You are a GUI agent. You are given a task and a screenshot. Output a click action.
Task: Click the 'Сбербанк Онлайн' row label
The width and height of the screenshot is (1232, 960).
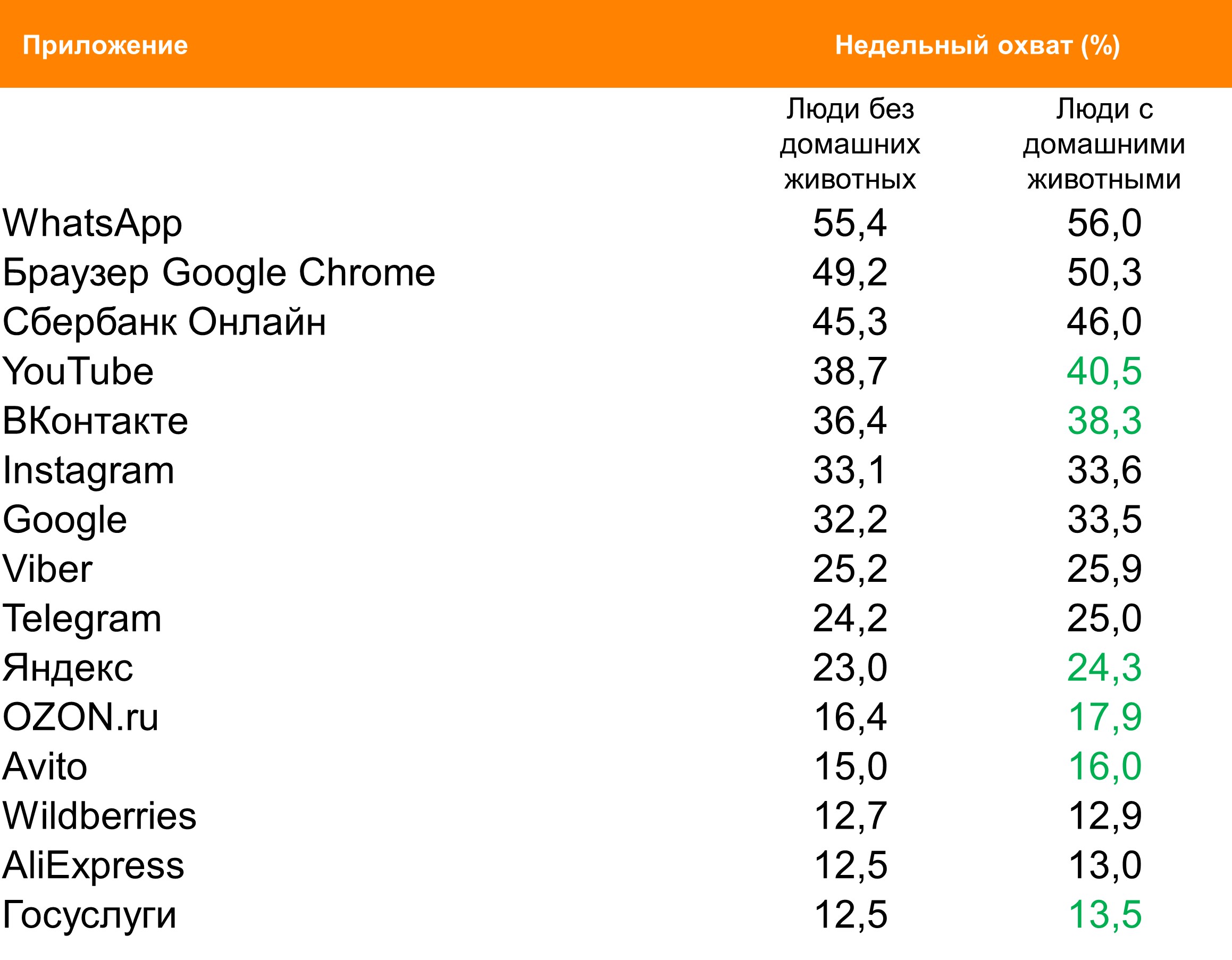tap(164, 322)
